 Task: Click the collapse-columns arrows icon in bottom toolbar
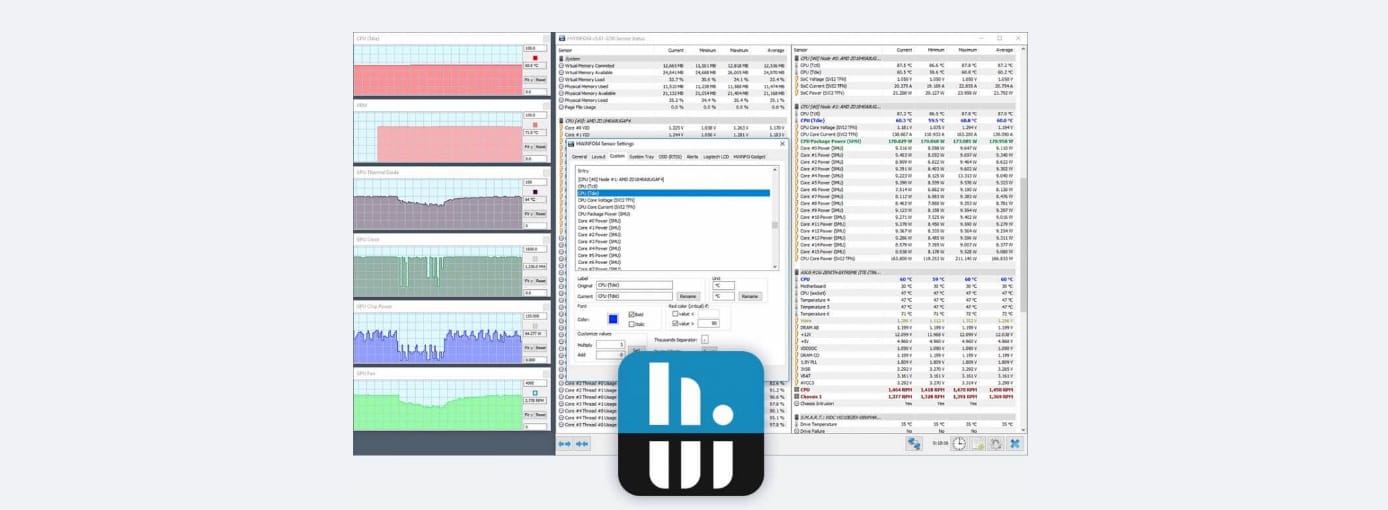(x=582, y=442)
